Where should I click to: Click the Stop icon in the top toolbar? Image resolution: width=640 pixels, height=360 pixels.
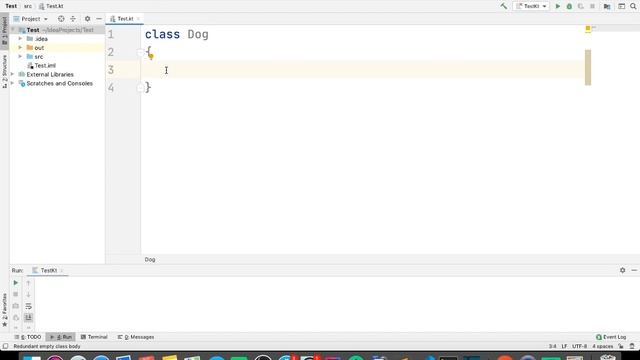tap(592, 6)
